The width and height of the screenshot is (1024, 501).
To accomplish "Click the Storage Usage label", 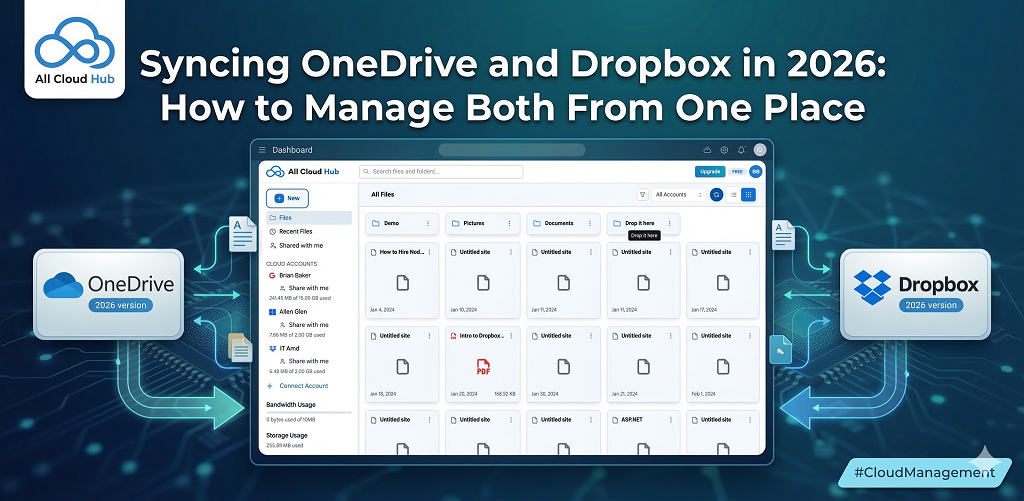I will coord(287,435).
